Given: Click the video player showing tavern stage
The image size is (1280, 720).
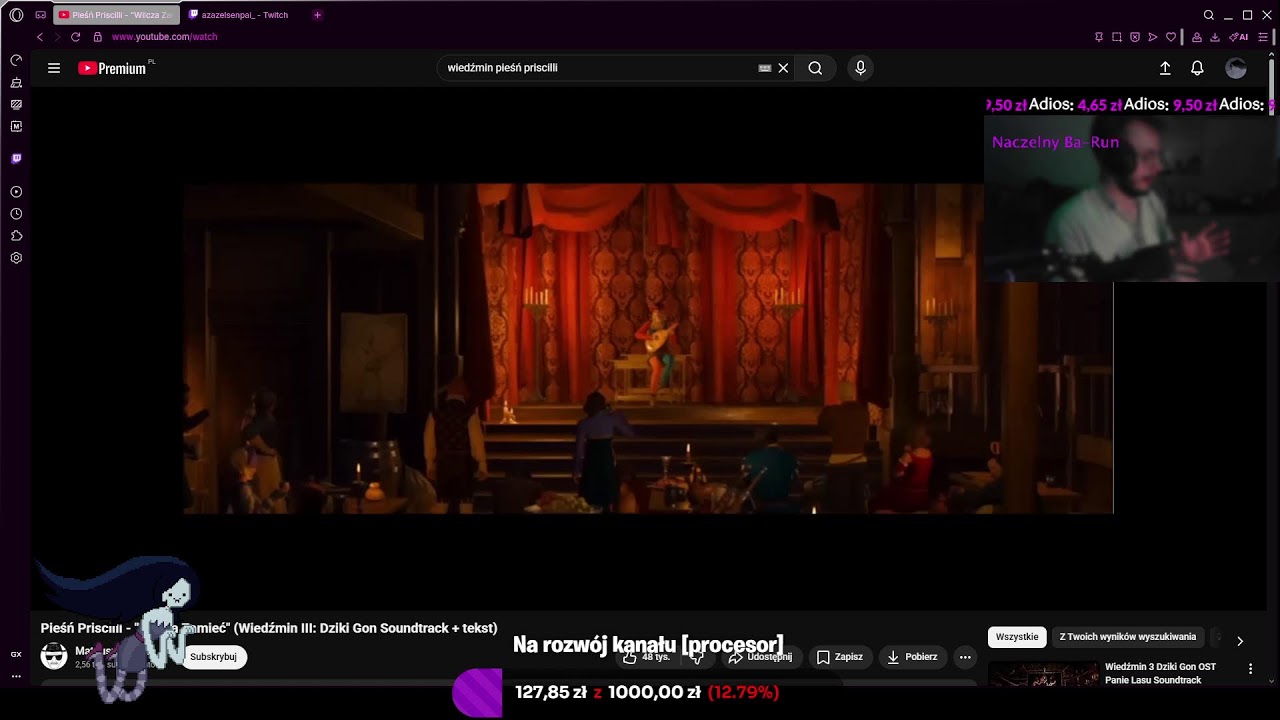Looking at the screenshot, I should click(648, 348).
